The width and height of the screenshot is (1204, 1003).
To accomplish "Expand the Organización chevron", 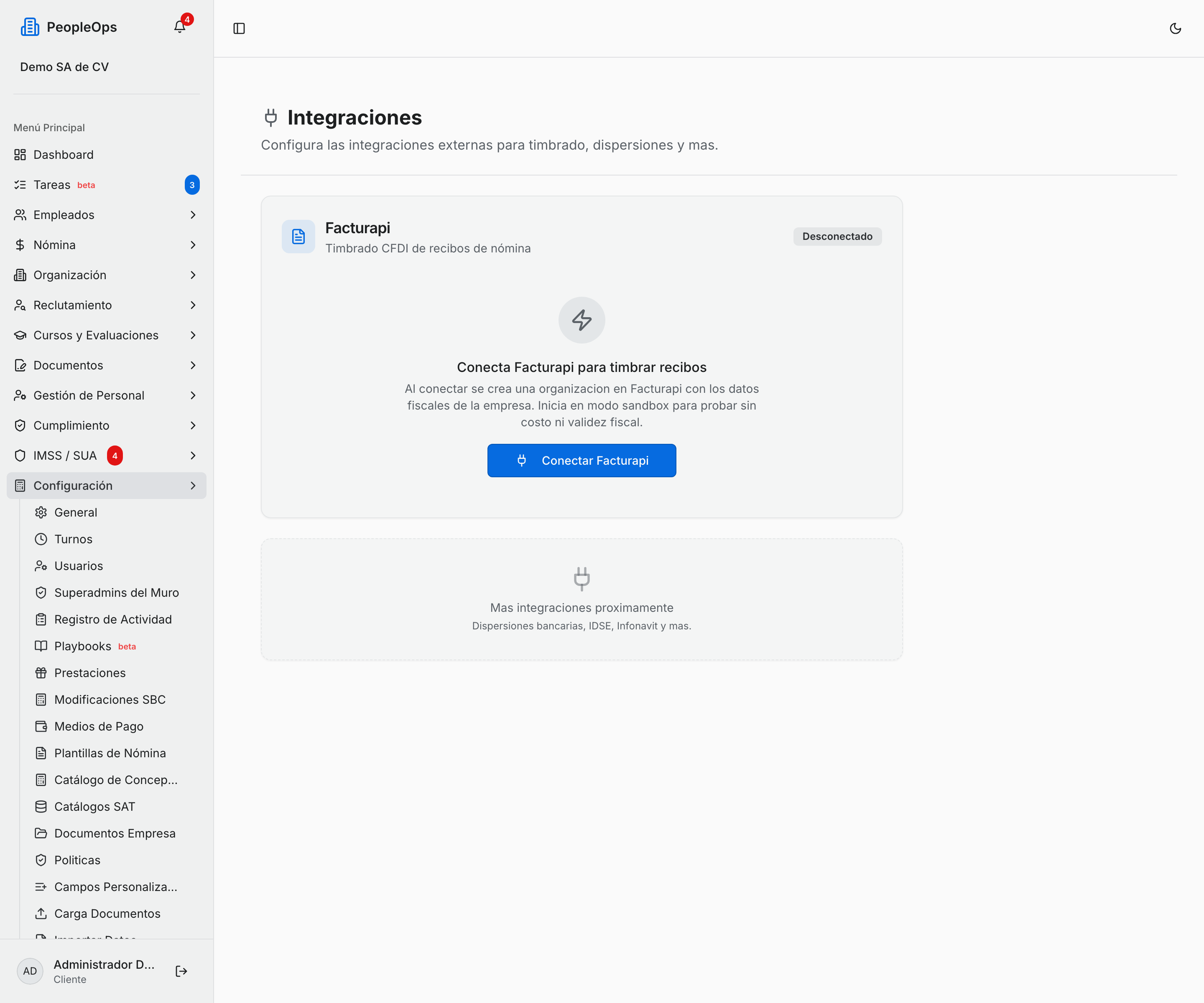I will [x=193, y=275].
